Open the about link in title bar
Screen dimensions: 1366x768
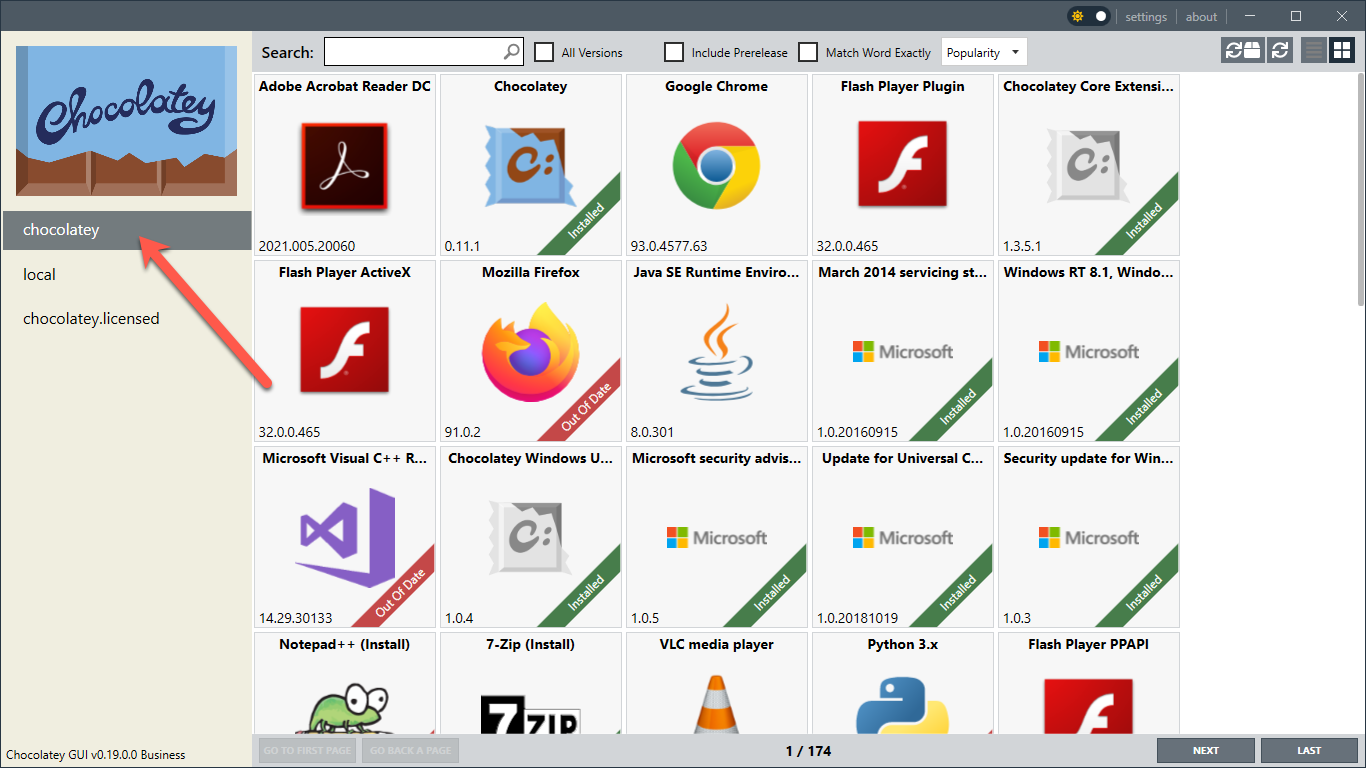(1201, 17)
